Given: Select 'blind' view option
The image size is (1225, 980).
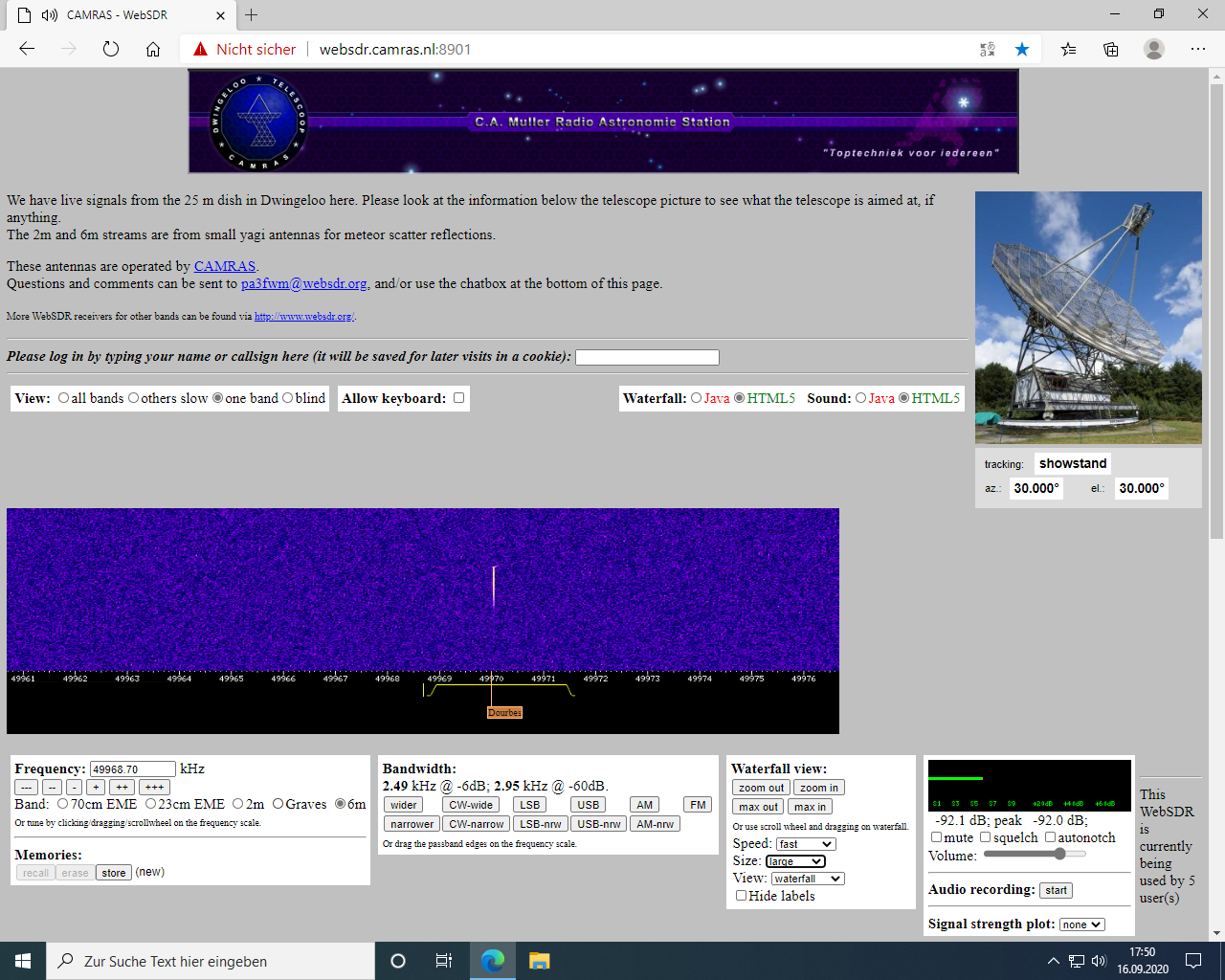Looking at the screenshot, I should click(287, 398).
